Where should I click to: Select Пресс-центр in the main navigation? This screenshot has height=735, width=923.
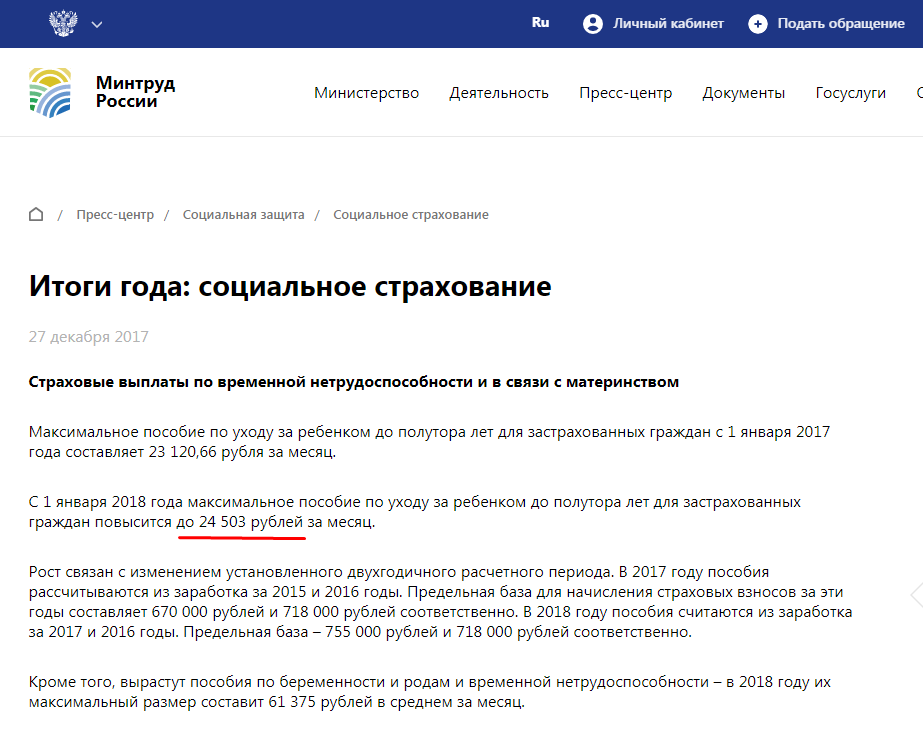coord(625,93)
